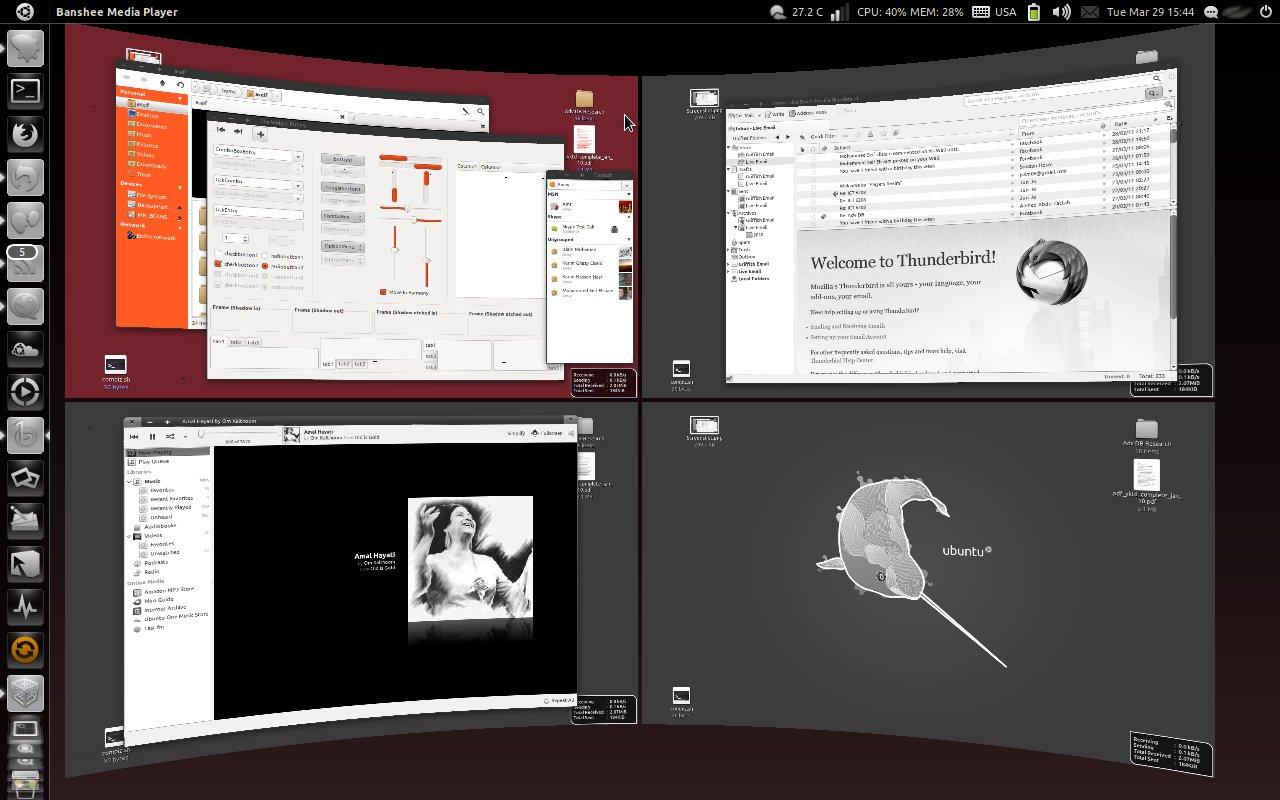This screenshot has width=1280, height=800.
Task: Click Back arrow in Nautilus file browser
Action: pyautogui.click(x=127, y=79)
